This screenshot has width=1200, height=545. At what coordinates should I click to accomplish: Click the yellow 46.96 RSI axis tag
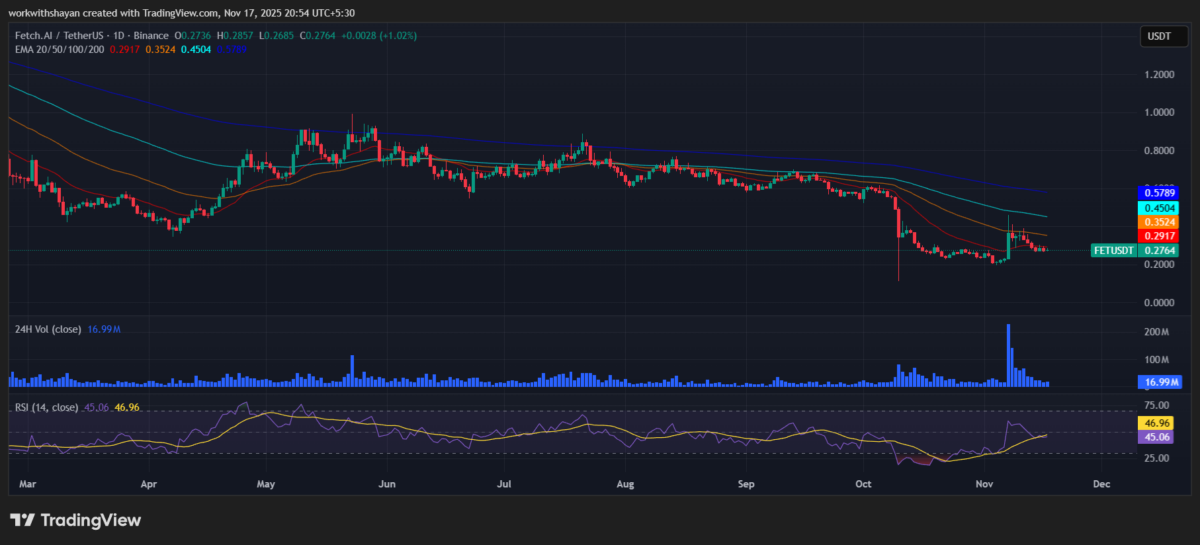coord(1160,424)
